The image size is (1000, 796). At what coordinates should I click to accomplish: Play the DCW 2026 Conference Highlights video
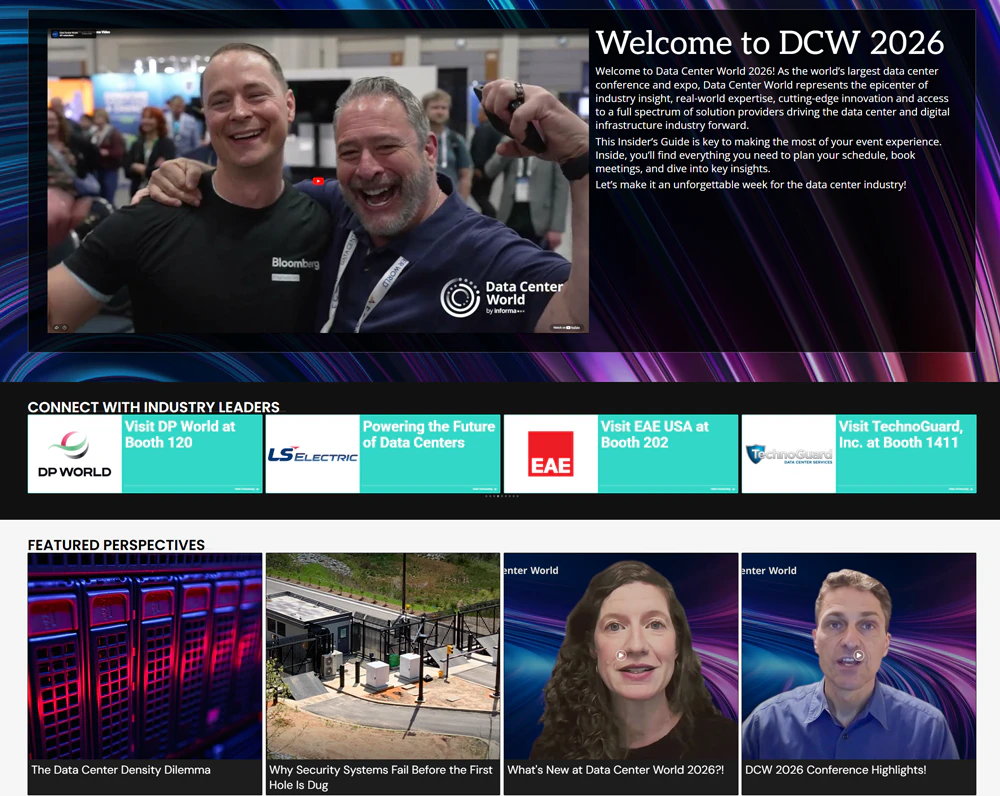point(859,655)
